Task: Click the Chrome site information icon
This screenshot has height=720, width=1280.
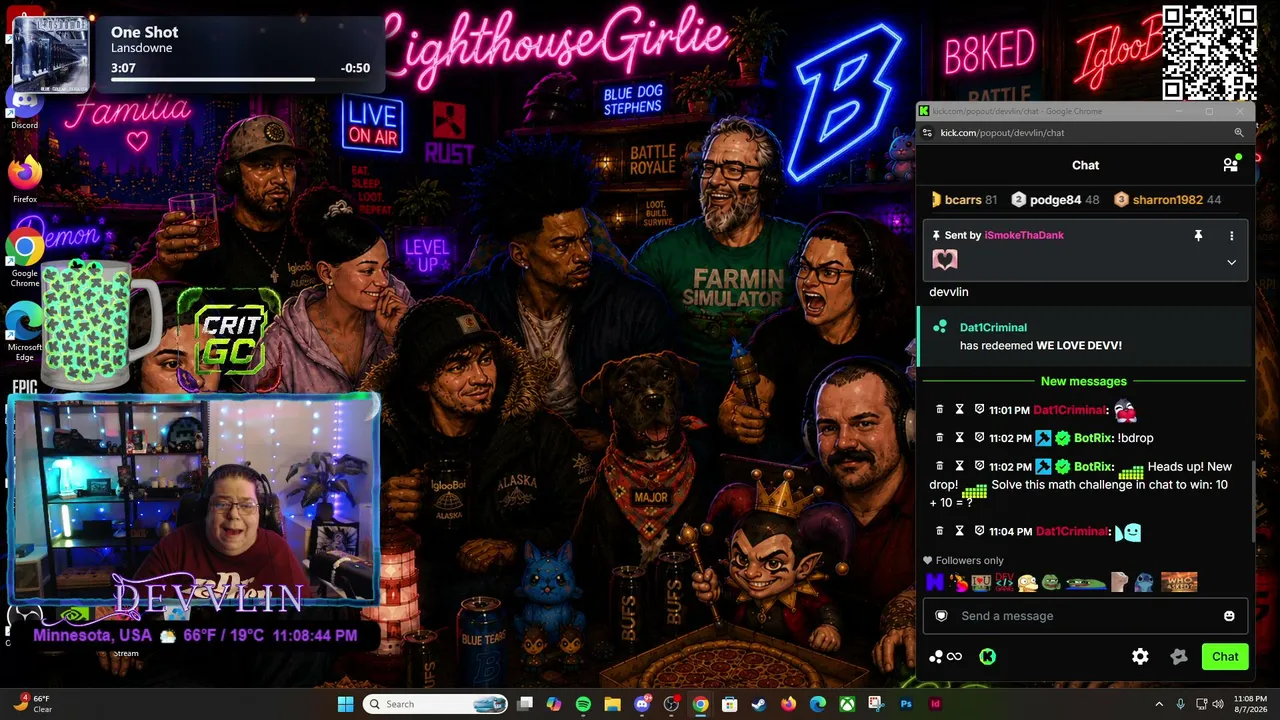Action: [x=929, y=132]
